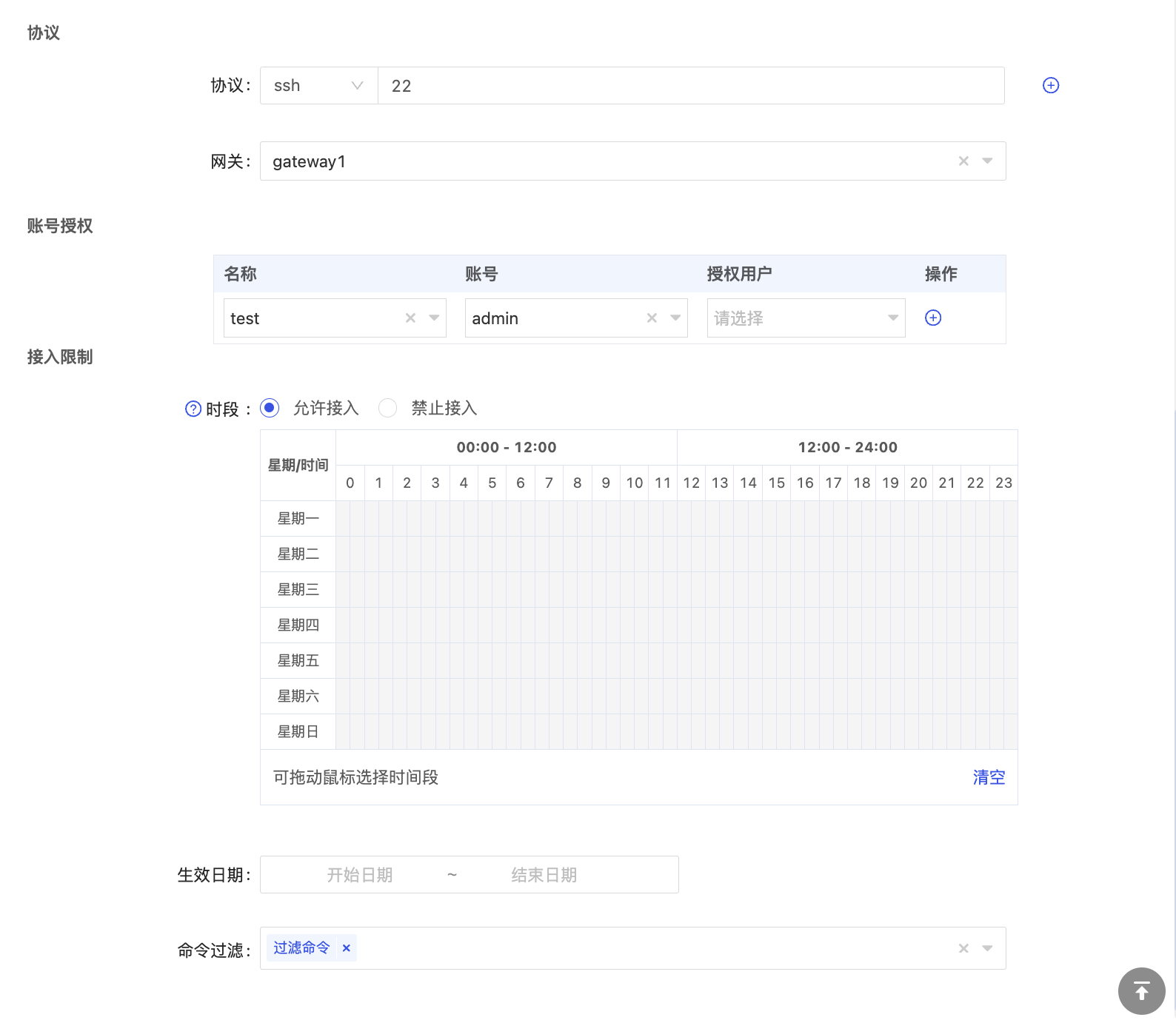
Task: Clear the admin account selection
Action: click(652, 318)
